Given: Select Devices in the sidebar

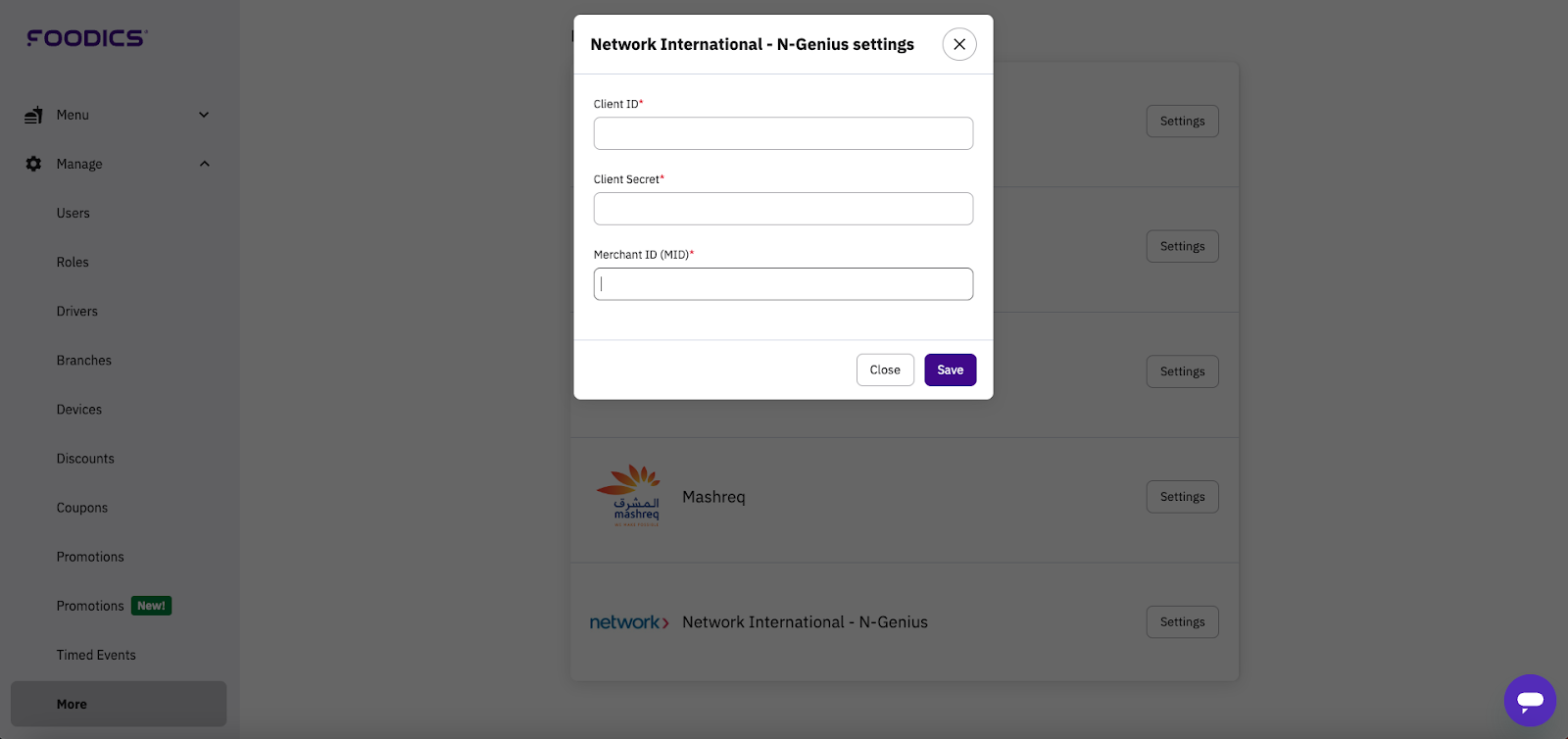Looking at the screenshot, I should tap(79, 409).
